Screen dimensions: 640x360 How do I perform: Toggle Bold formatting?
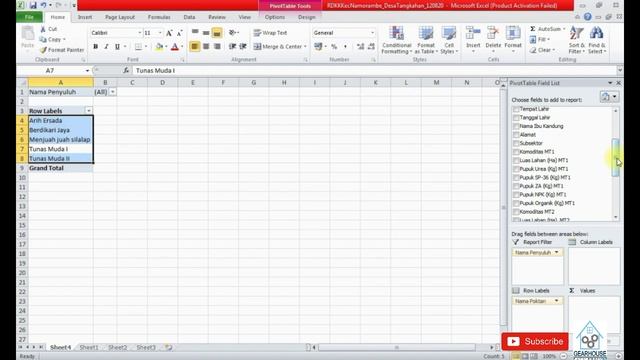tap(96, 47)
